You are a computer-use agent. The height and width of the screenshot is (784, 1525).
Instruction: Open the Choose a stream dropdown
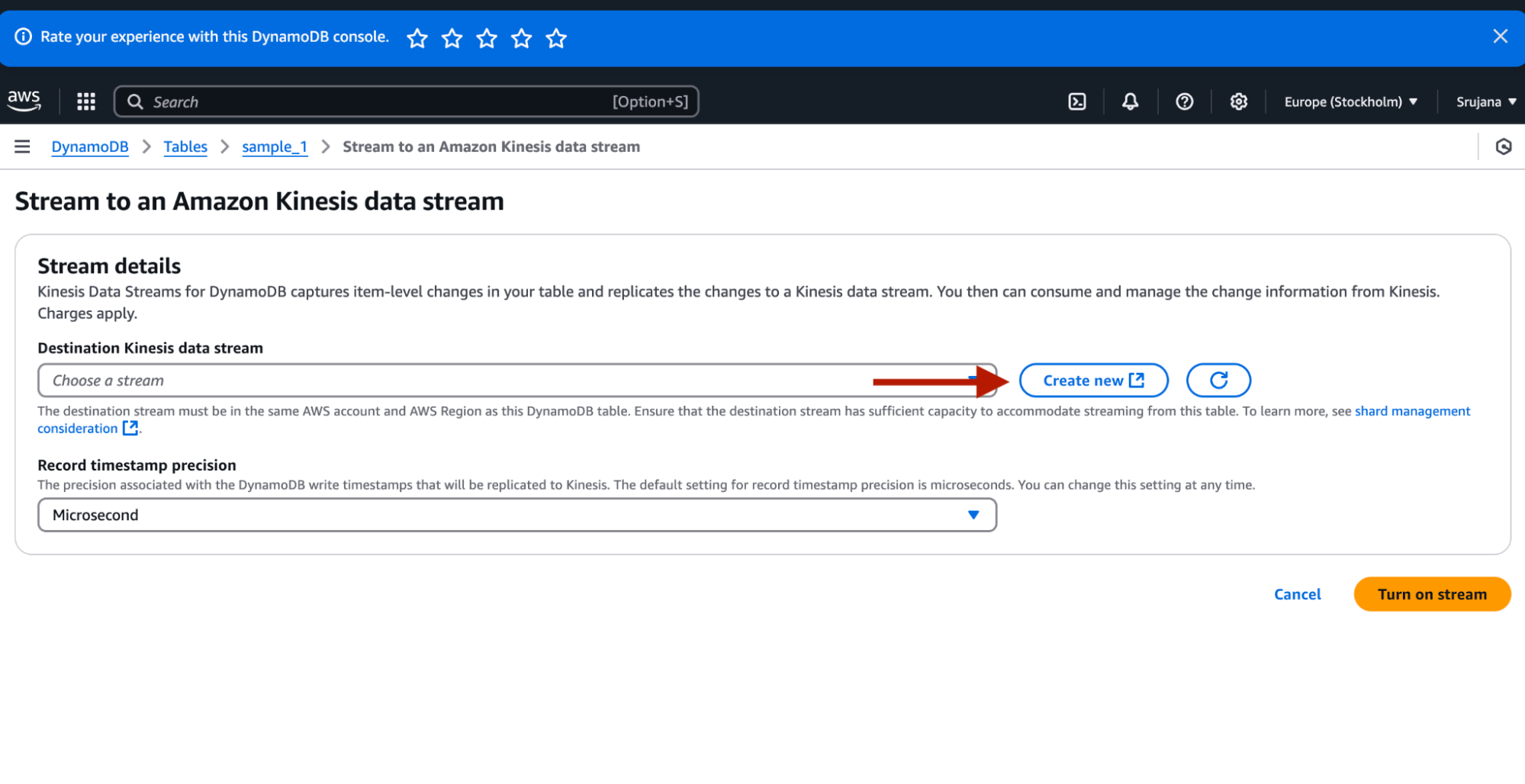pyautogui.click(x=517, y=381)
